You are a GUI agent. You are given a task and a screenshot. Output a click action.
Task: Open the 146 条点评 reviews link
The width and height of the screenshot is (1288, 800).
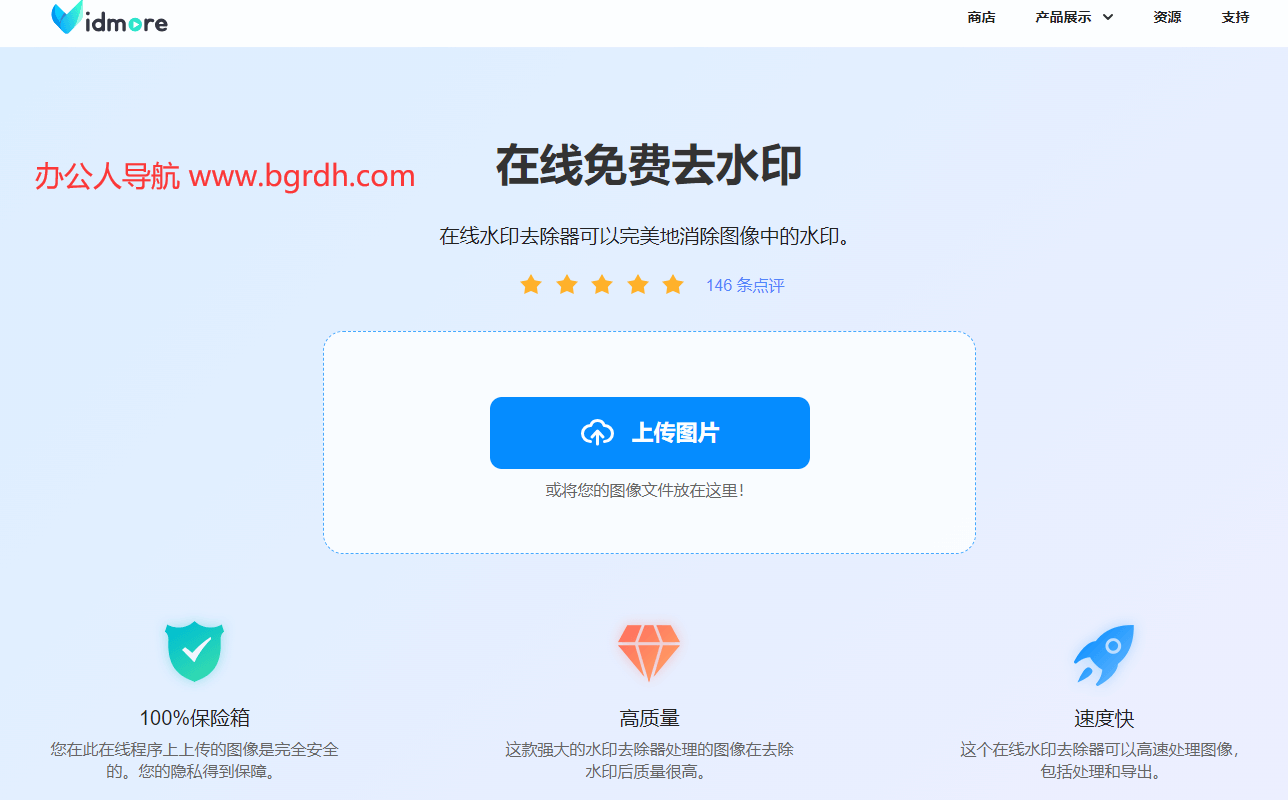click(745, 285)
